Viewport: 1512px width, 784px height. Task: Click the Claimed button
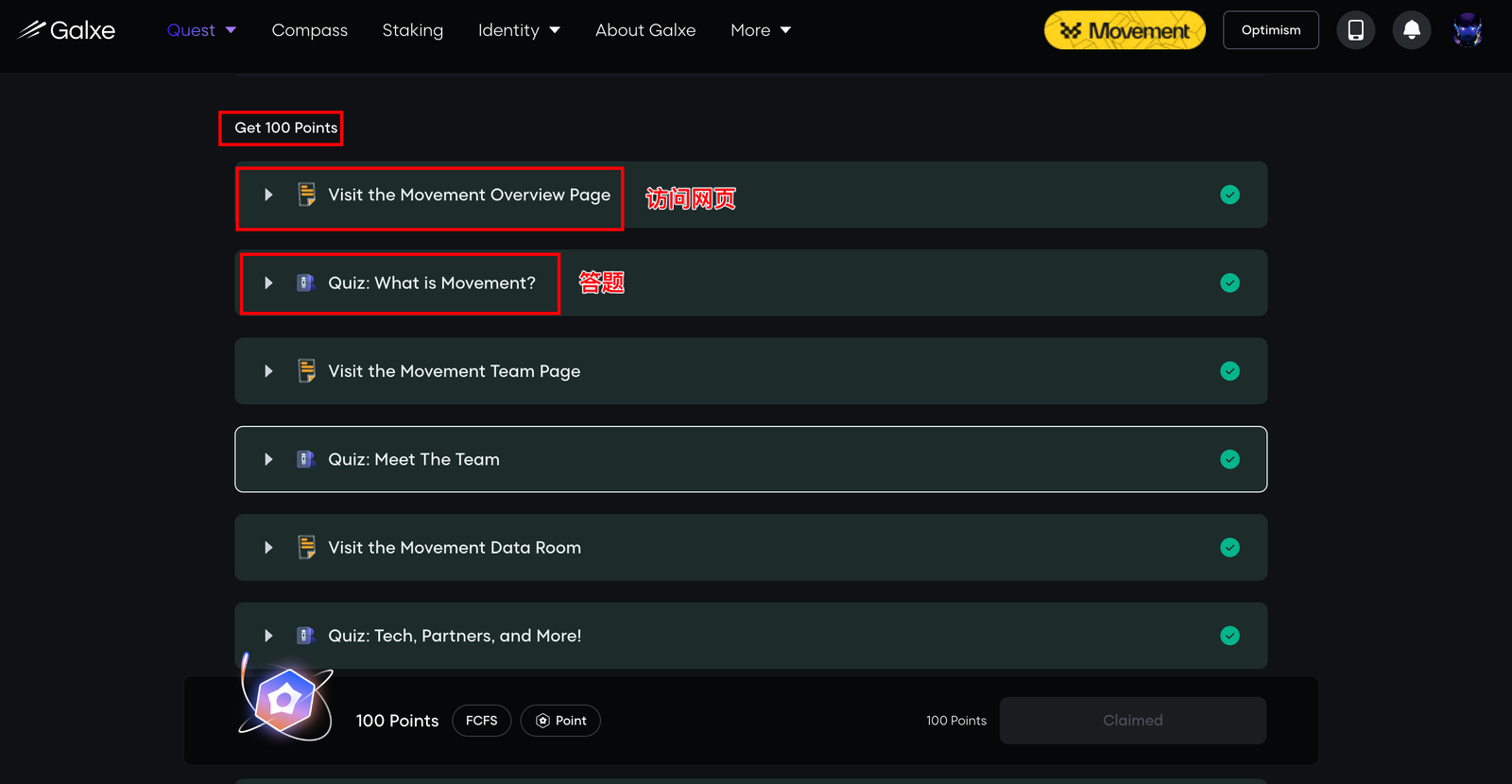click(1133, 721)
